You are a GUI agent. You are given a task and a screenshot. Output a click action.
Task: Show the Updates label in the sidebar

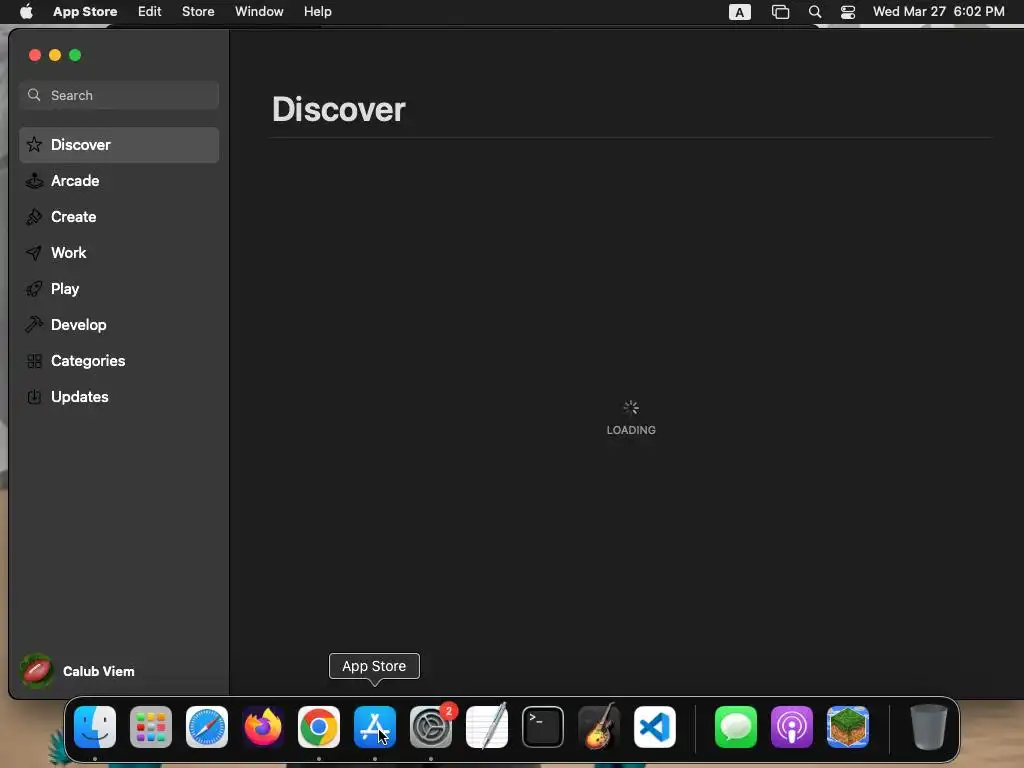click(80, 396)
